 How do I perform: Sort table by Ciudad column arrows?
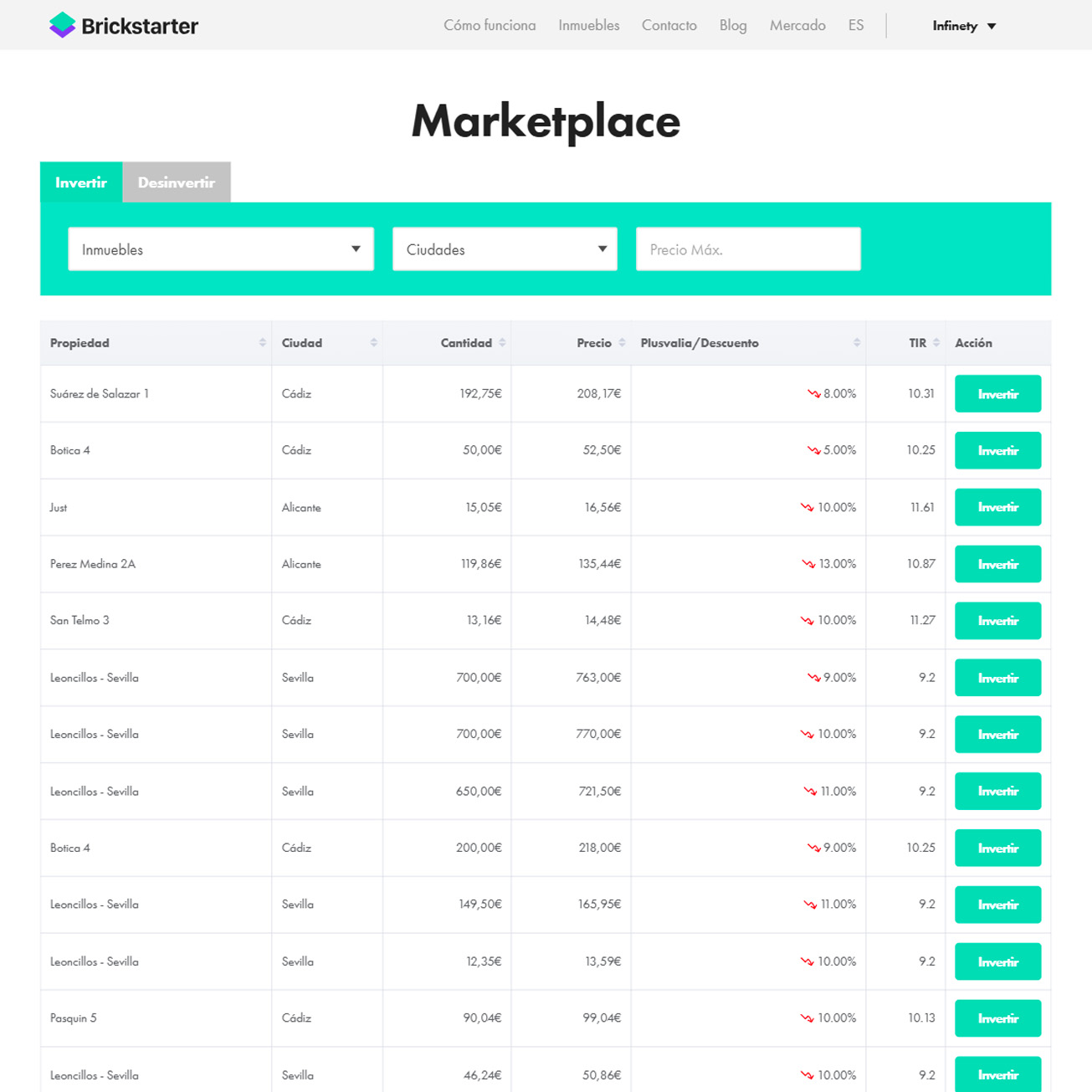[373, 343]
